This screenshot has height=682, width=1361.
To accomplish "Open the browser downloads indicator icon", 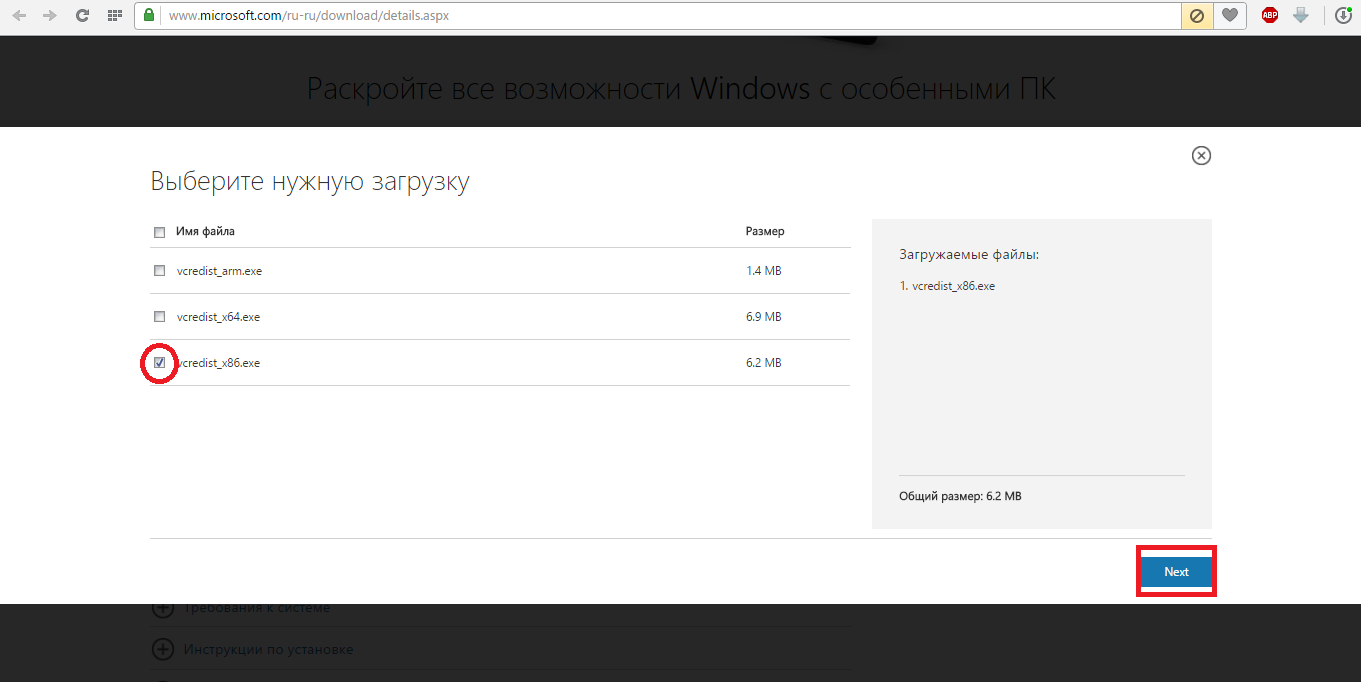I will [1344, 16].
